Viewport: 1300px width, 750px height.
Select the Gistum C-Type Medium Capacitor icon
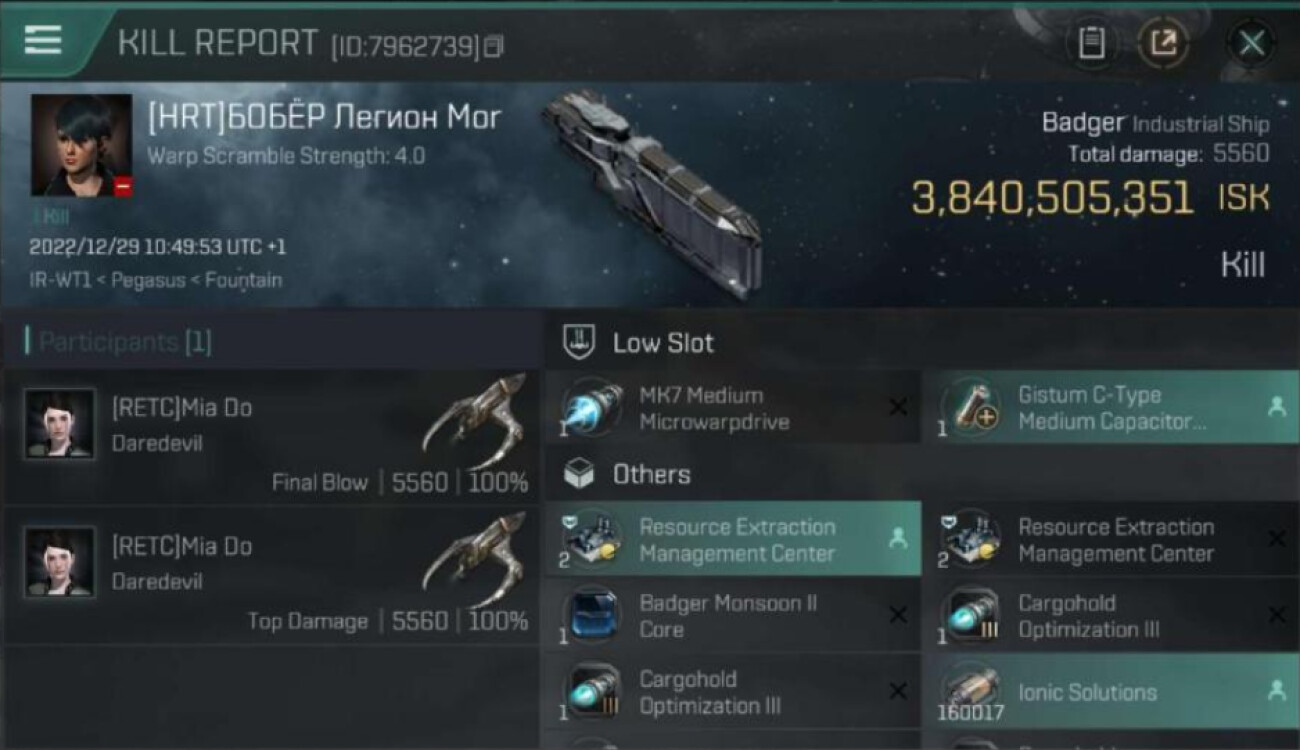(x=970, y=408)
